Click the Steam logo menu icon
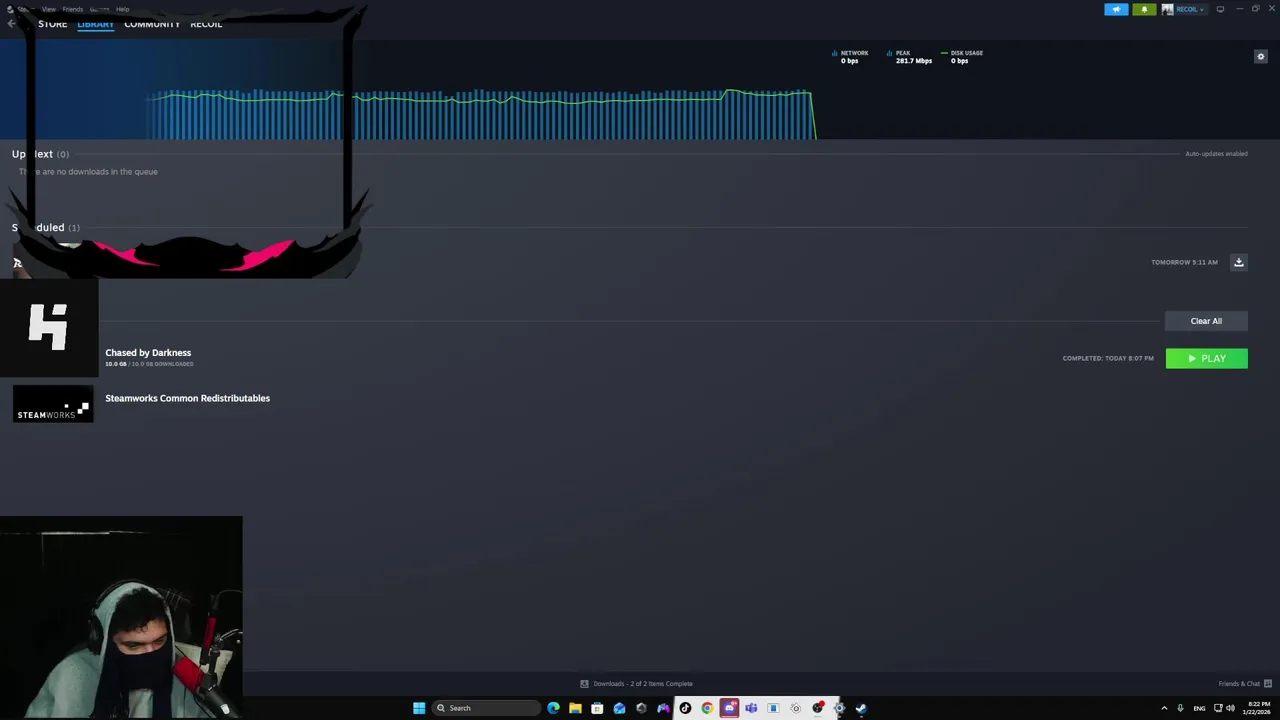The height and width of the screenshot is (720, 1280). point(11,9)
